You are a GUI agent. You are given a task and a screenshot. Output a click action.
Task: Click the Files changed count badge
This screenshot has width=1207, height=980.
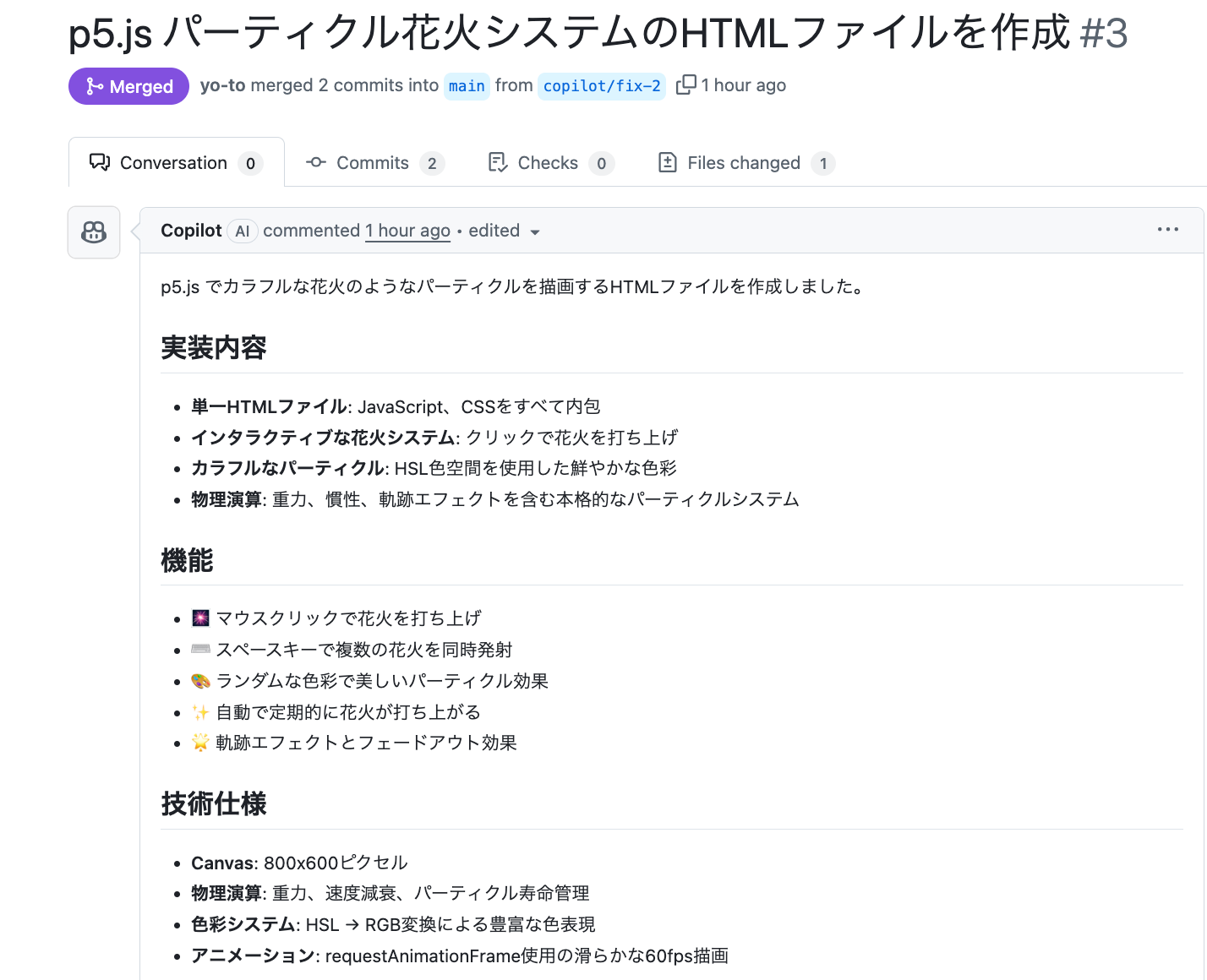823,164
